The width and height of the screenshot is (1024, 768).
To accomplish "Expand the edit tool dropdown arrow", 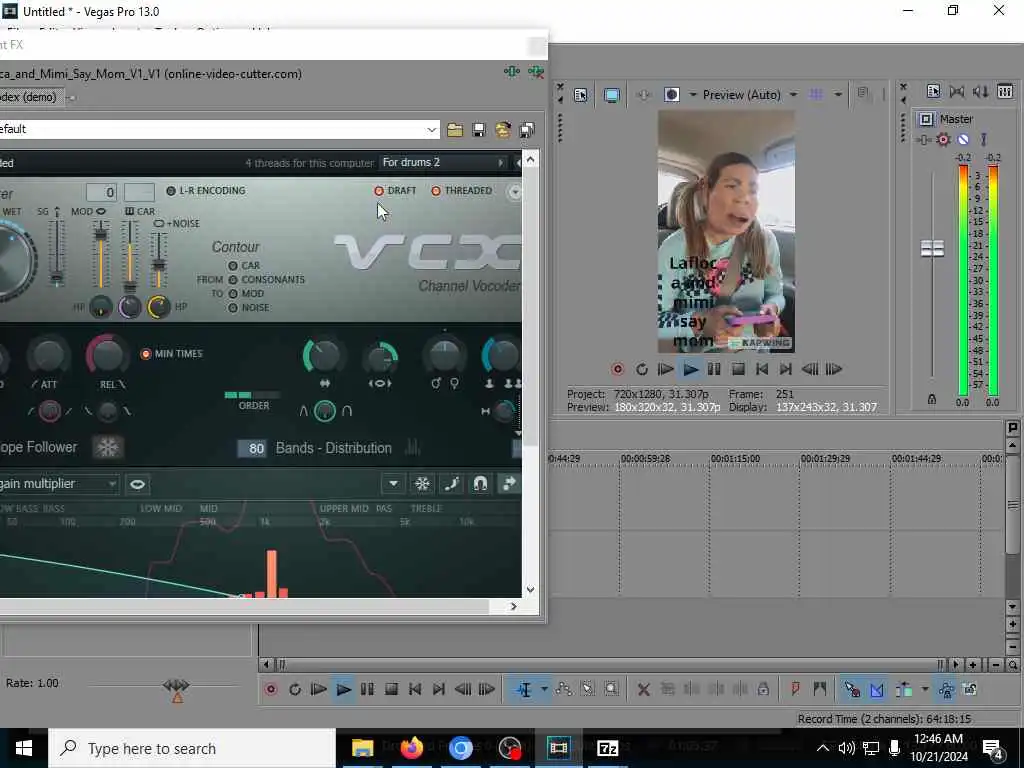I will (x=543, y=690).
